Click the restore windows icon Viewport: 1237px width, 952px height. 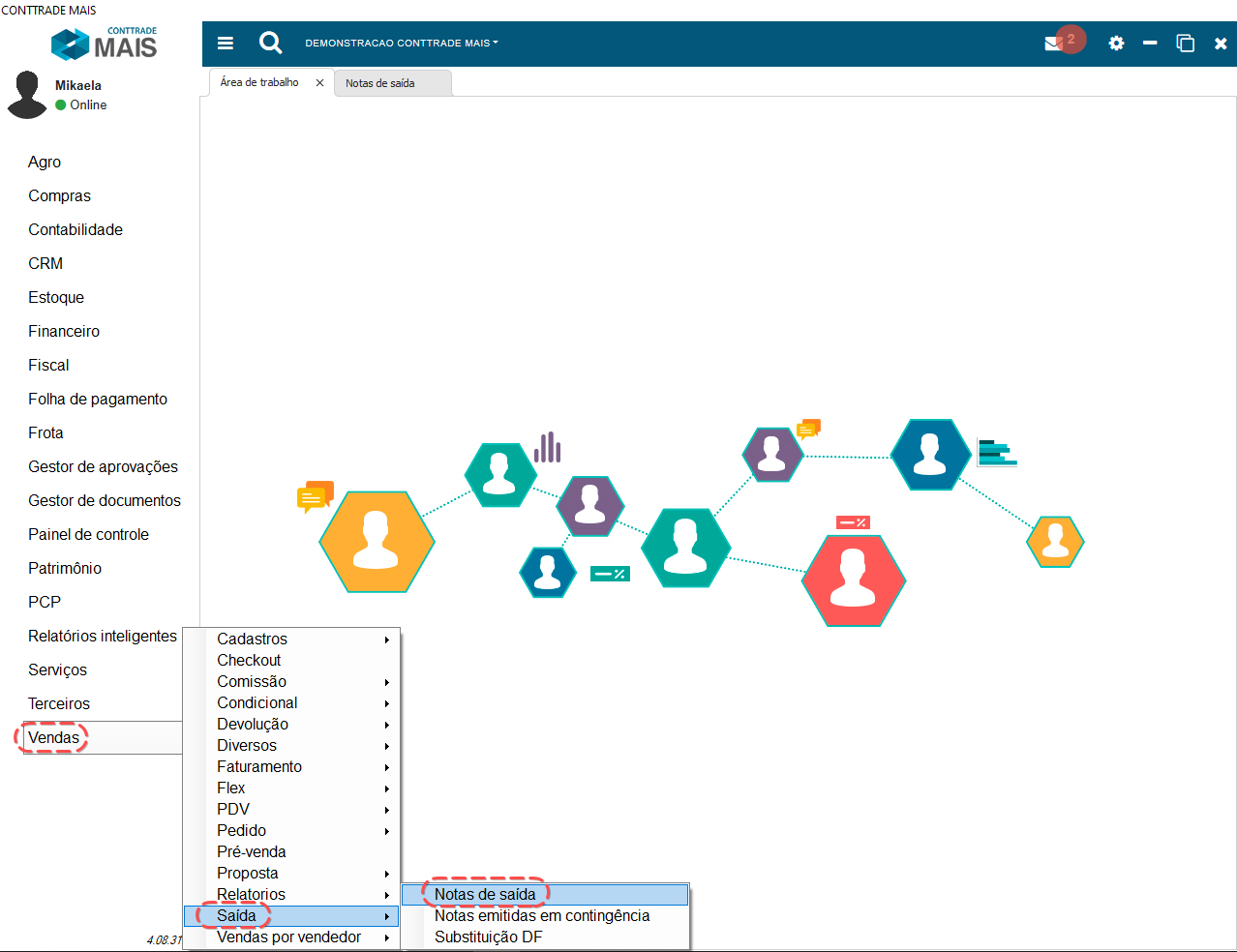[1185, 44]
